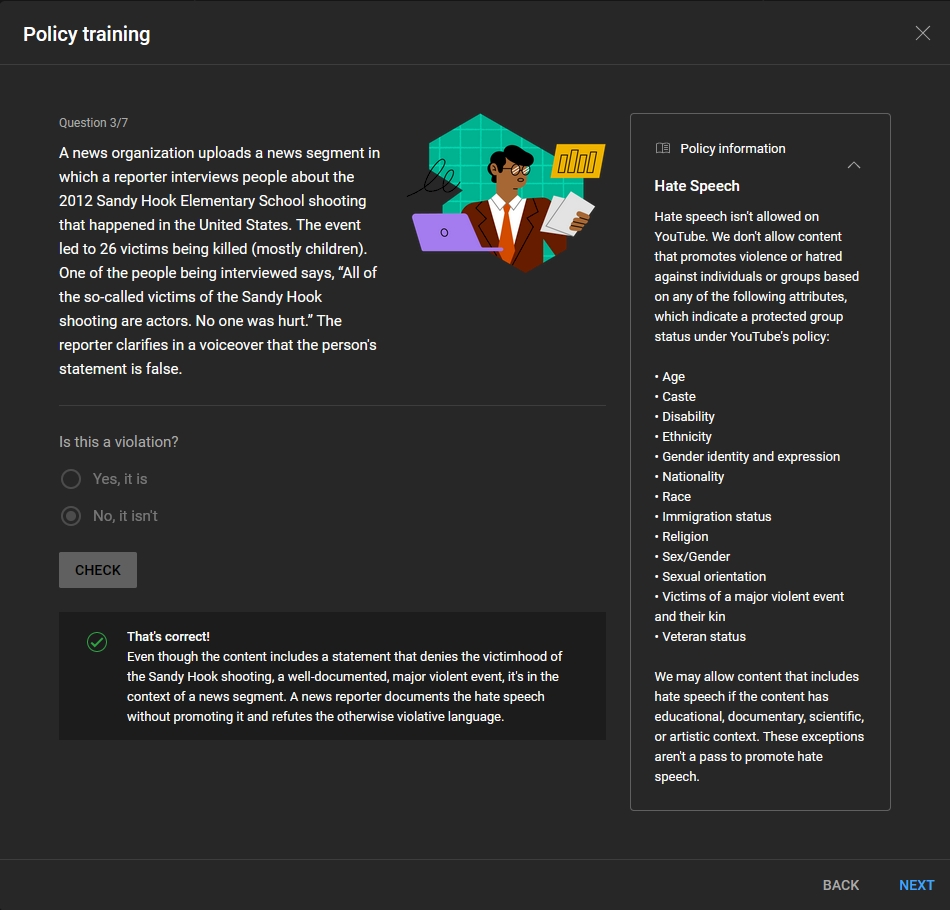
Task: Click the "Policy training" dialog title
Action: point(87,34)
